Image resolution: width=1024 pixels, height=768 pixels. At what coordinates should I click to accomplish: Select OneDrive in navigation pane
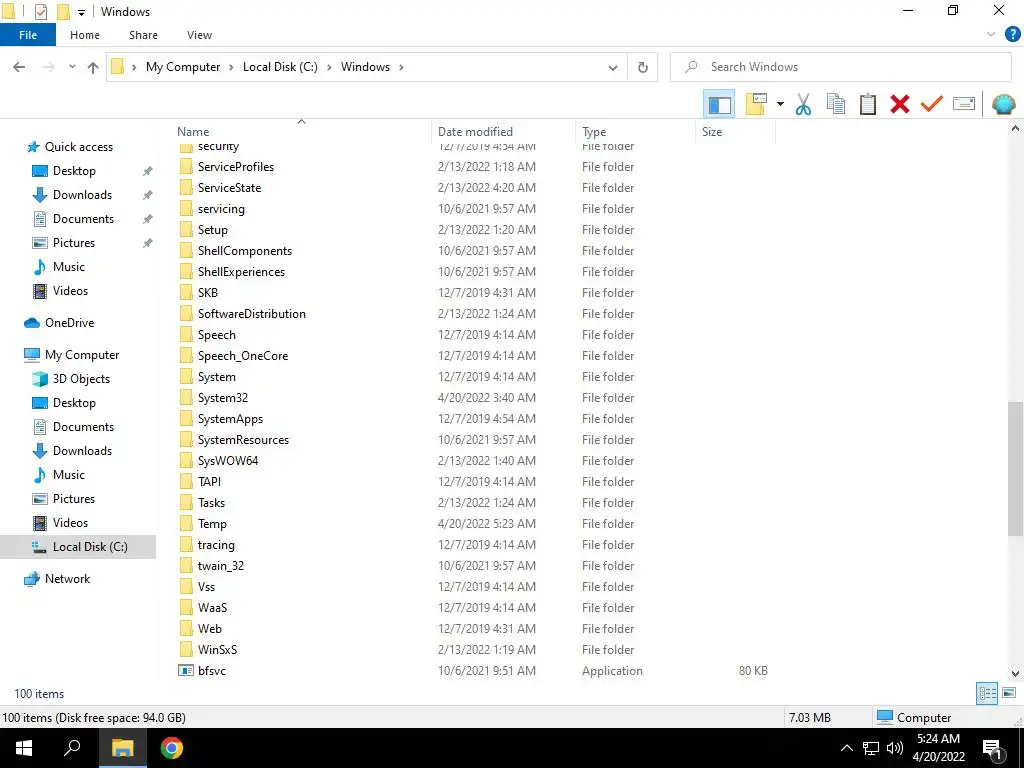tap(69, 323)
